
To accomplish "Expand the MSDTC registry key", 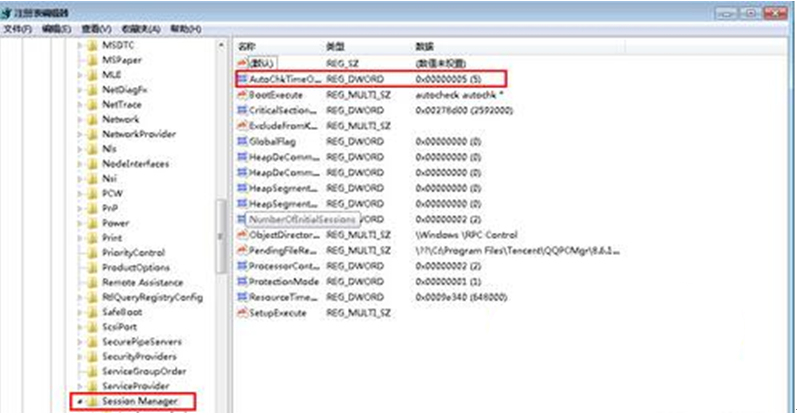I will [80, 45].
